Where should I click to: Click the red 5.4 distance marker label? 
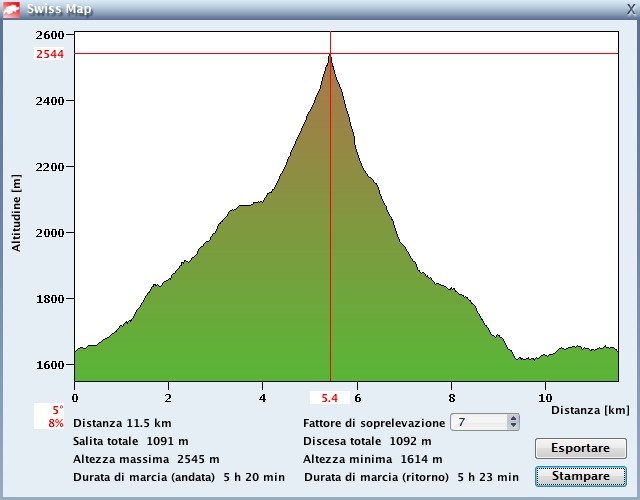point(330,397)
